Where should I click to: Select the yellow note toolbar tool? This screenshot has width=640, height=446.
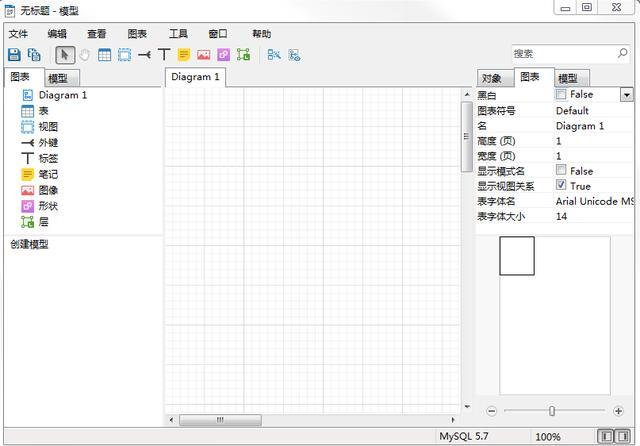(184, 55)
